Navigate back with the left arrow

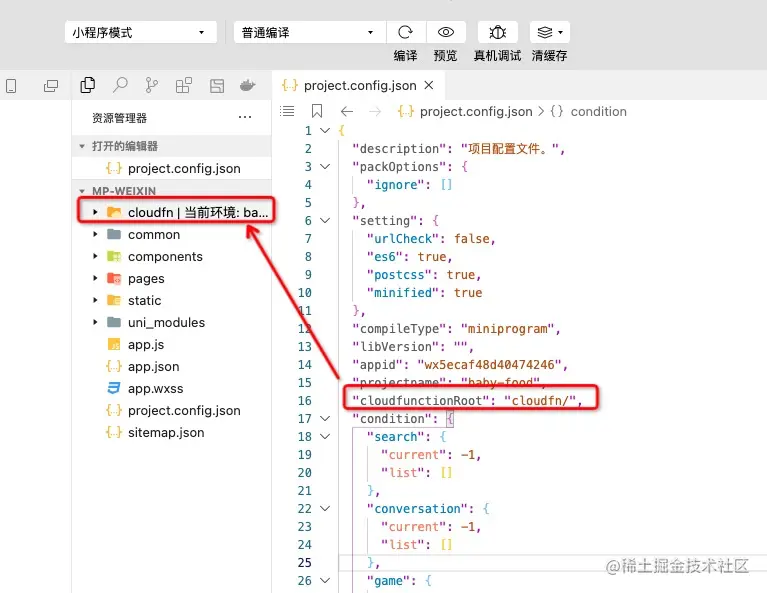pyautogui.click(x=347, y=112)
